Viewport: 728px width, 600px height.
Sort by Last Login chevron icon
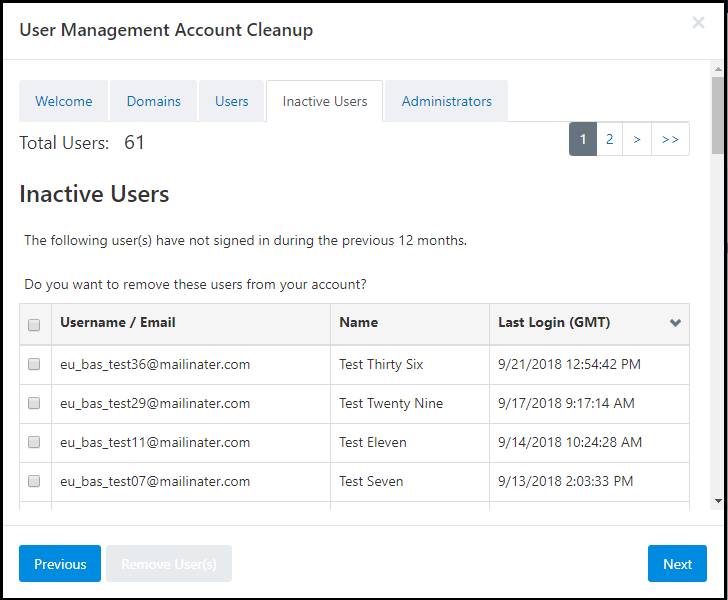675,323
